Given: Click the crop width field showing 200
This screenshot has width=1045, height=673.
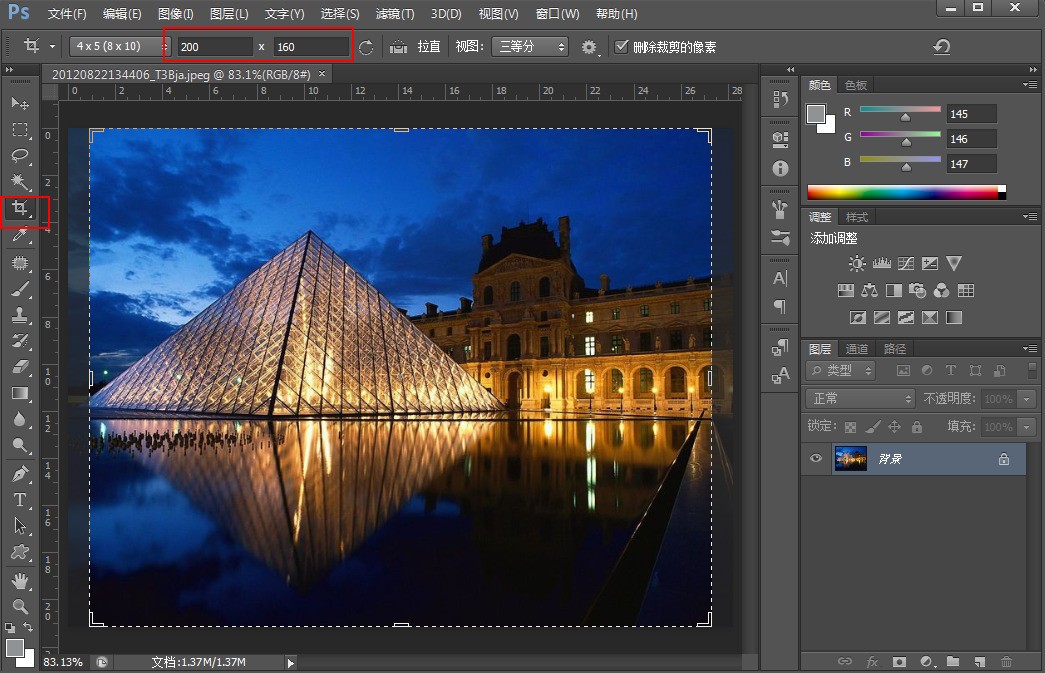Looking at the screenshot, I should coord(214,47).
